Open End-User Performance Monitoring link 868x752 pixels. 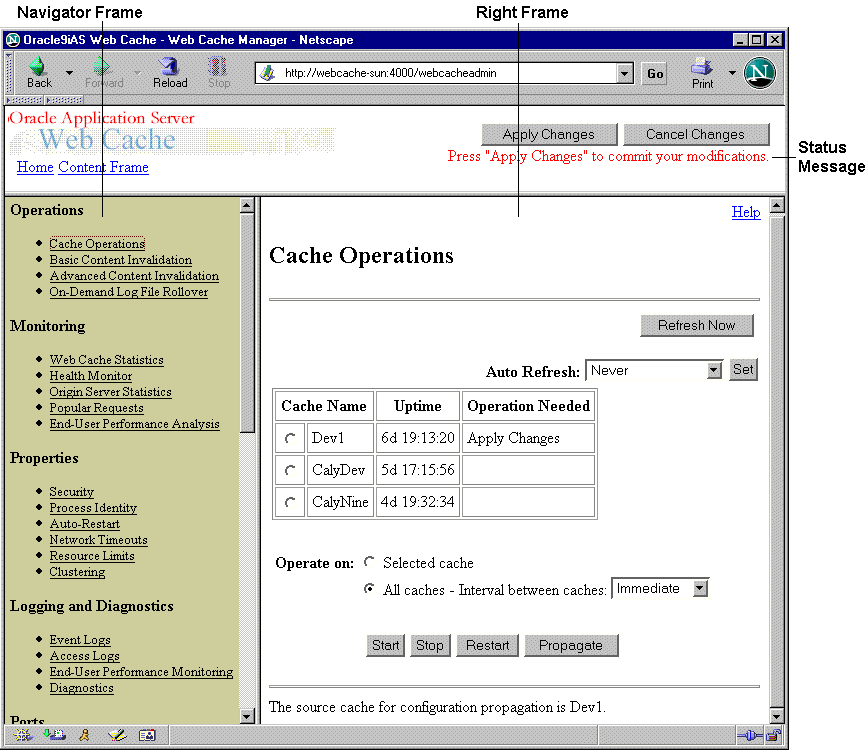click(141, 672)
